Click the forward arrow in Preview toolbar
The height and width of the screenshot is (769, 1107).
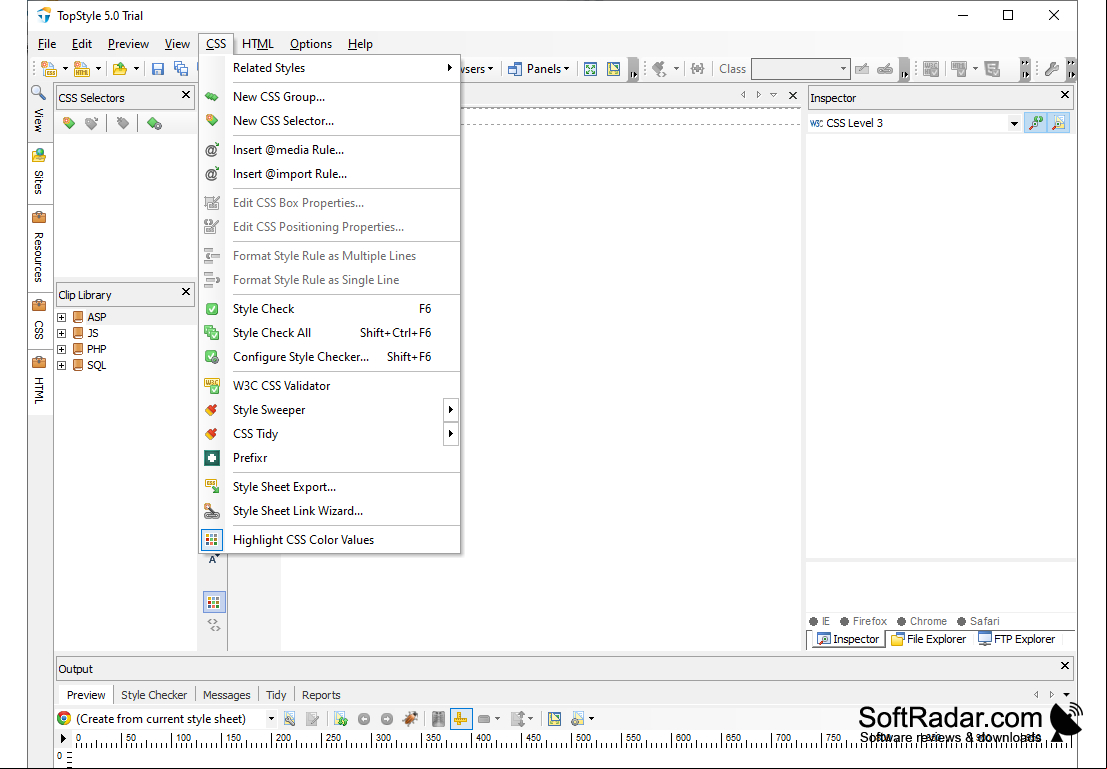coord(386,719)
